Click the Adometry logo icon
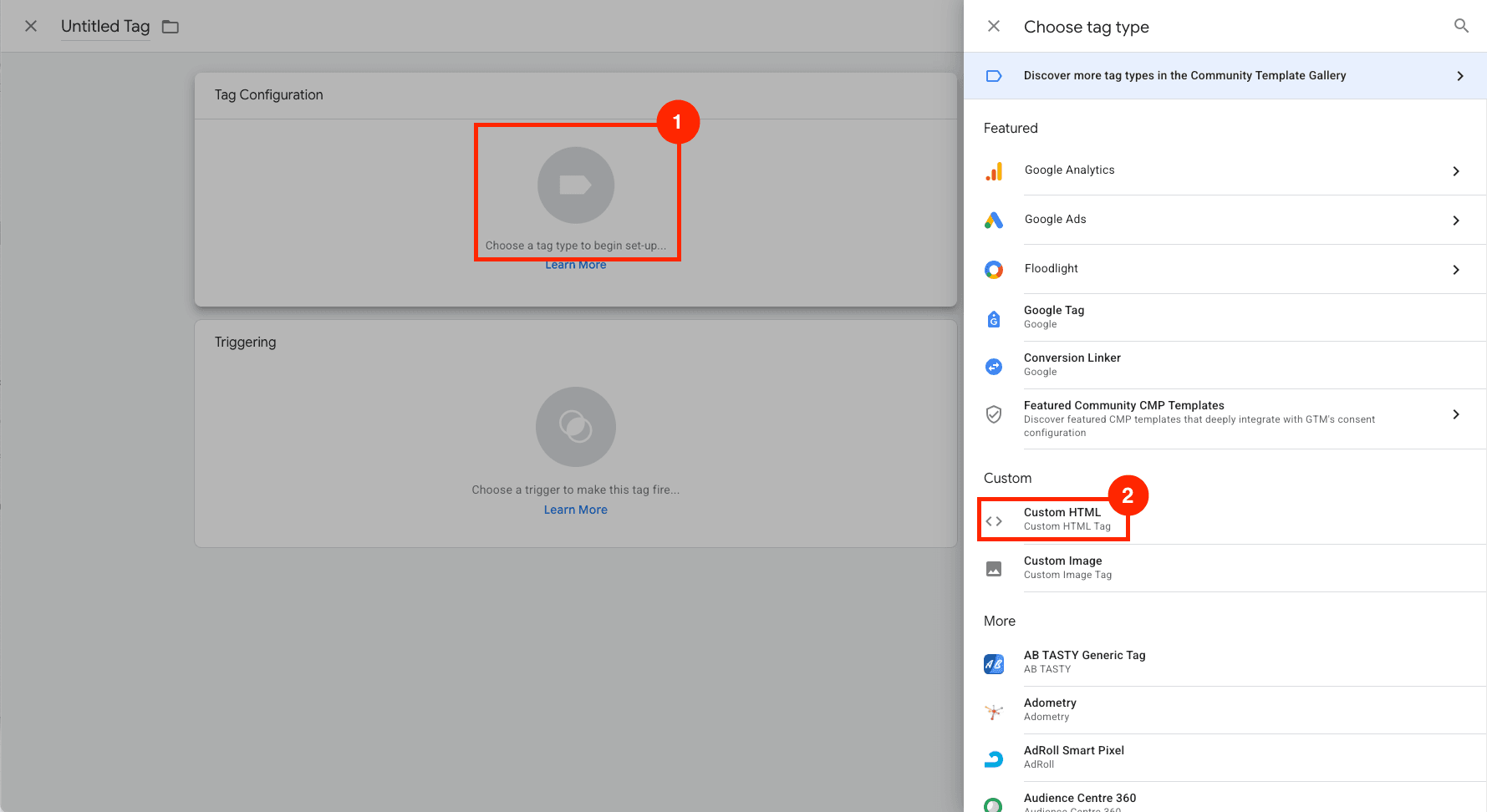This screenshot has height=812, width=1487. (x=994, y=712)
